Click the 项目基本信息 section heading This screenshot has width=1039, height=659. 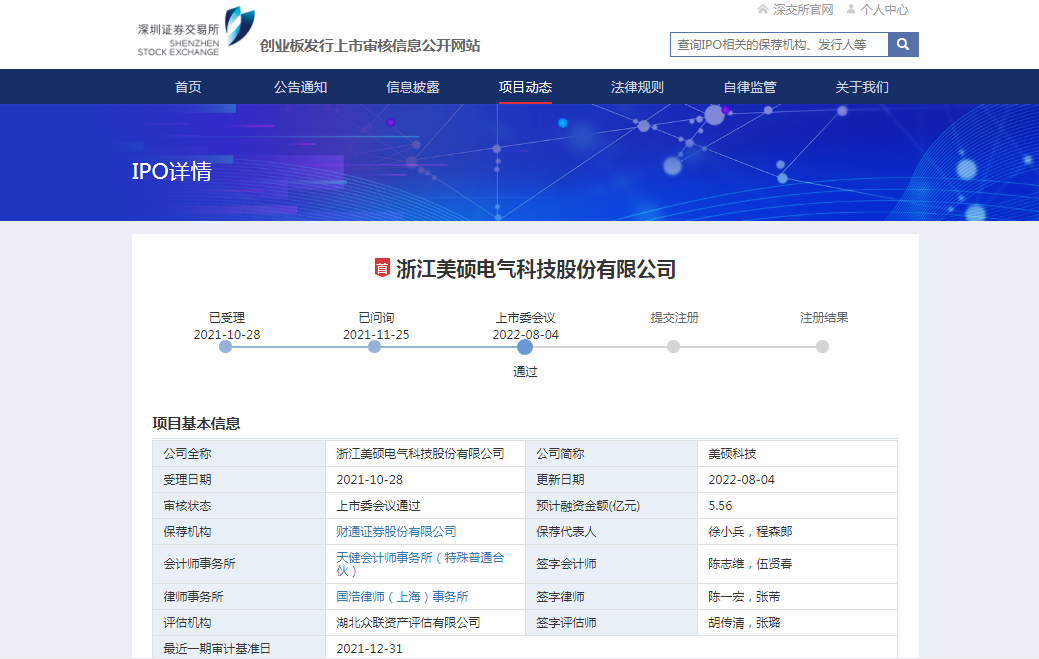click(196, 424)
